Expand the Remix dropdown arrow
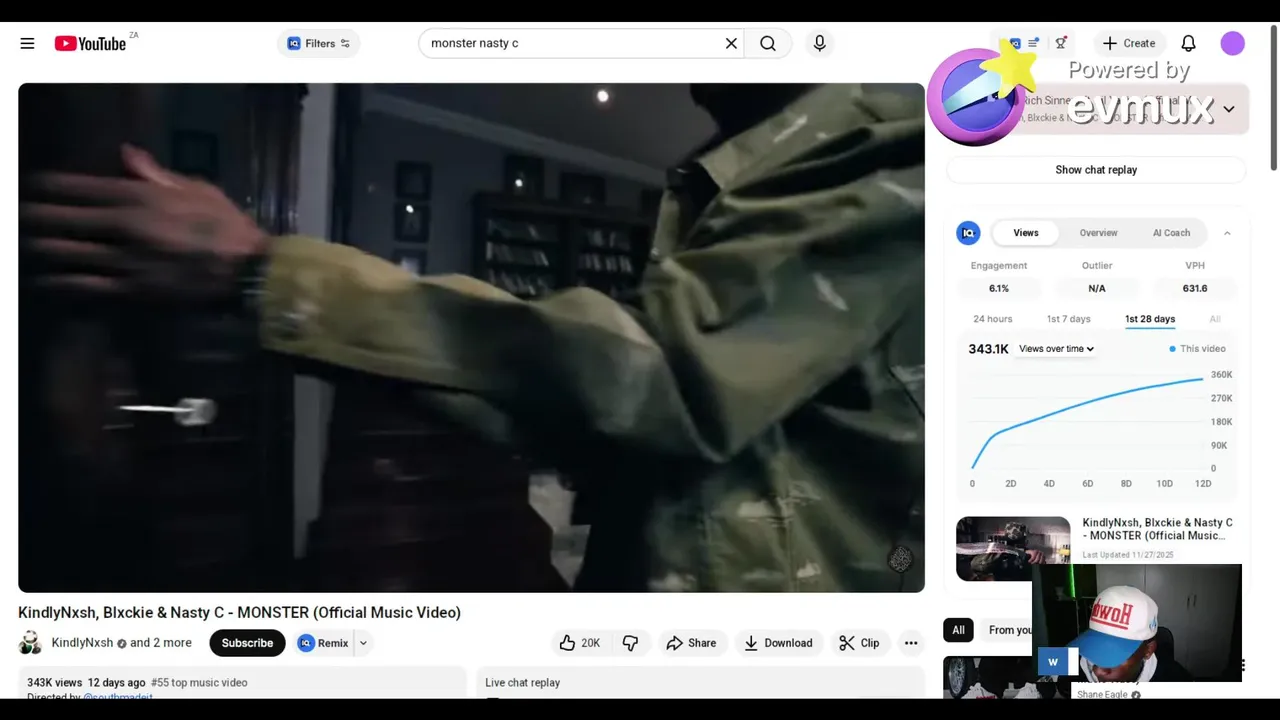Screen dimensions: 1280x720 [x=363, y=643]
